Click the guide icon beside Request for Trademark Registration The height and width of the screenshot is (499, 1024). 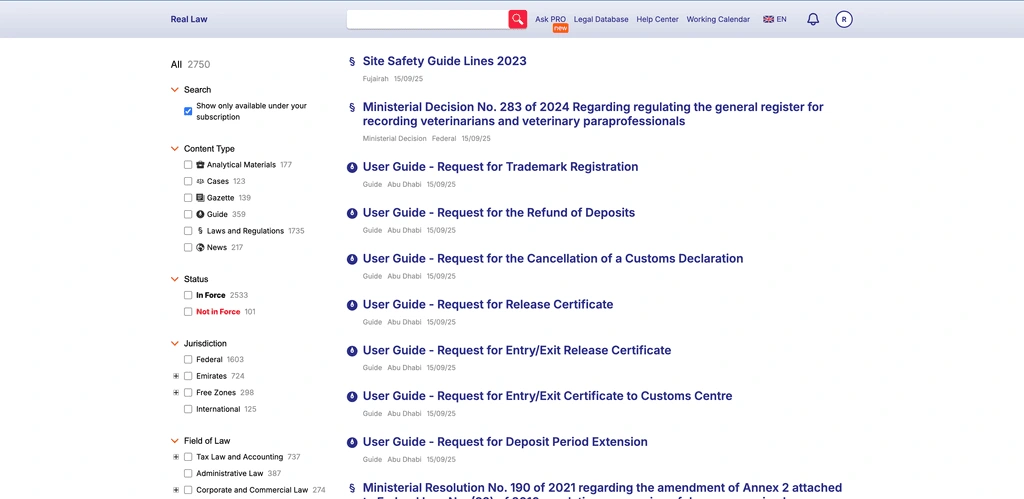352,167
